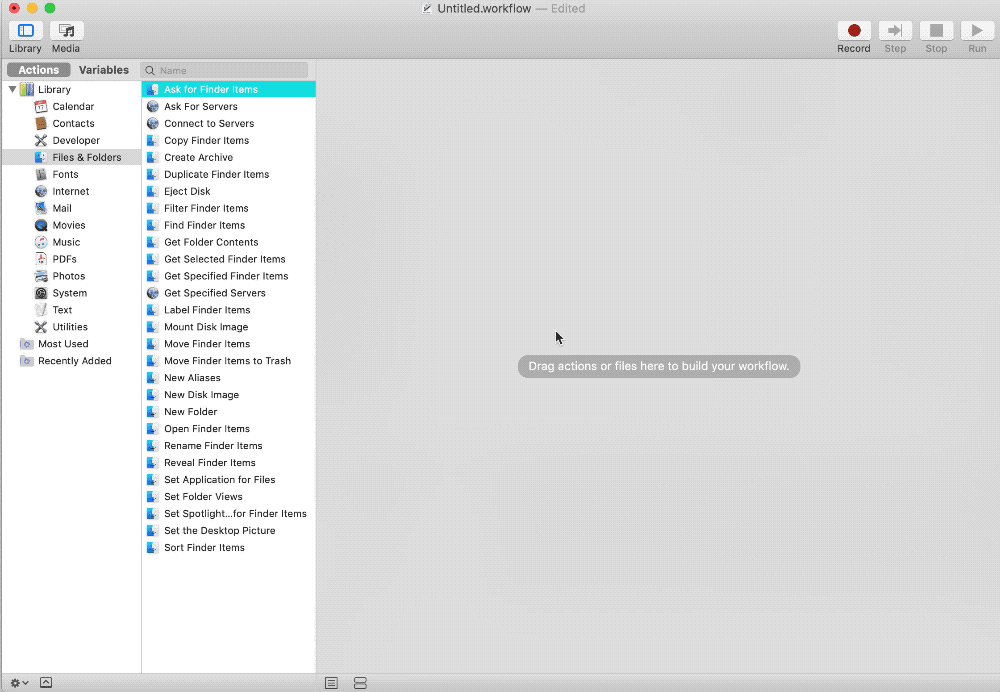Run the workflow with the Run button
The width and height of the screenshot is (1000, 692).
click(977, 31)
